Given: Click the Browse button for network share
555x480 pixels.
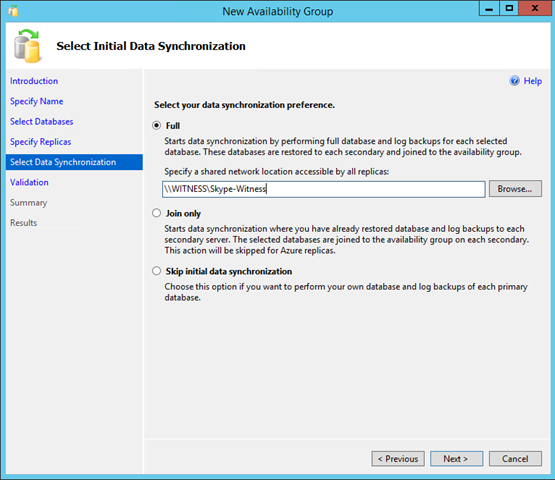Looking at the screenshot, I should [515, 189].
